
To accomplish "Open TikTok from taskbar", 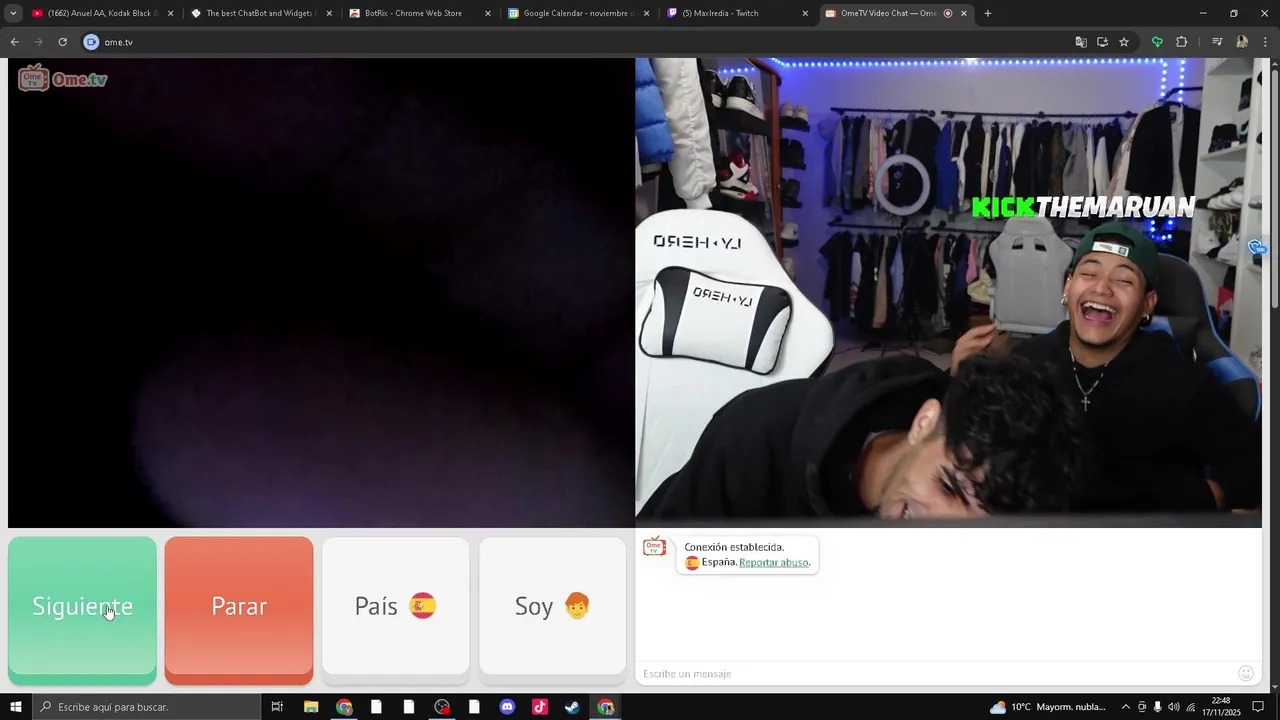I will point(540,707).
